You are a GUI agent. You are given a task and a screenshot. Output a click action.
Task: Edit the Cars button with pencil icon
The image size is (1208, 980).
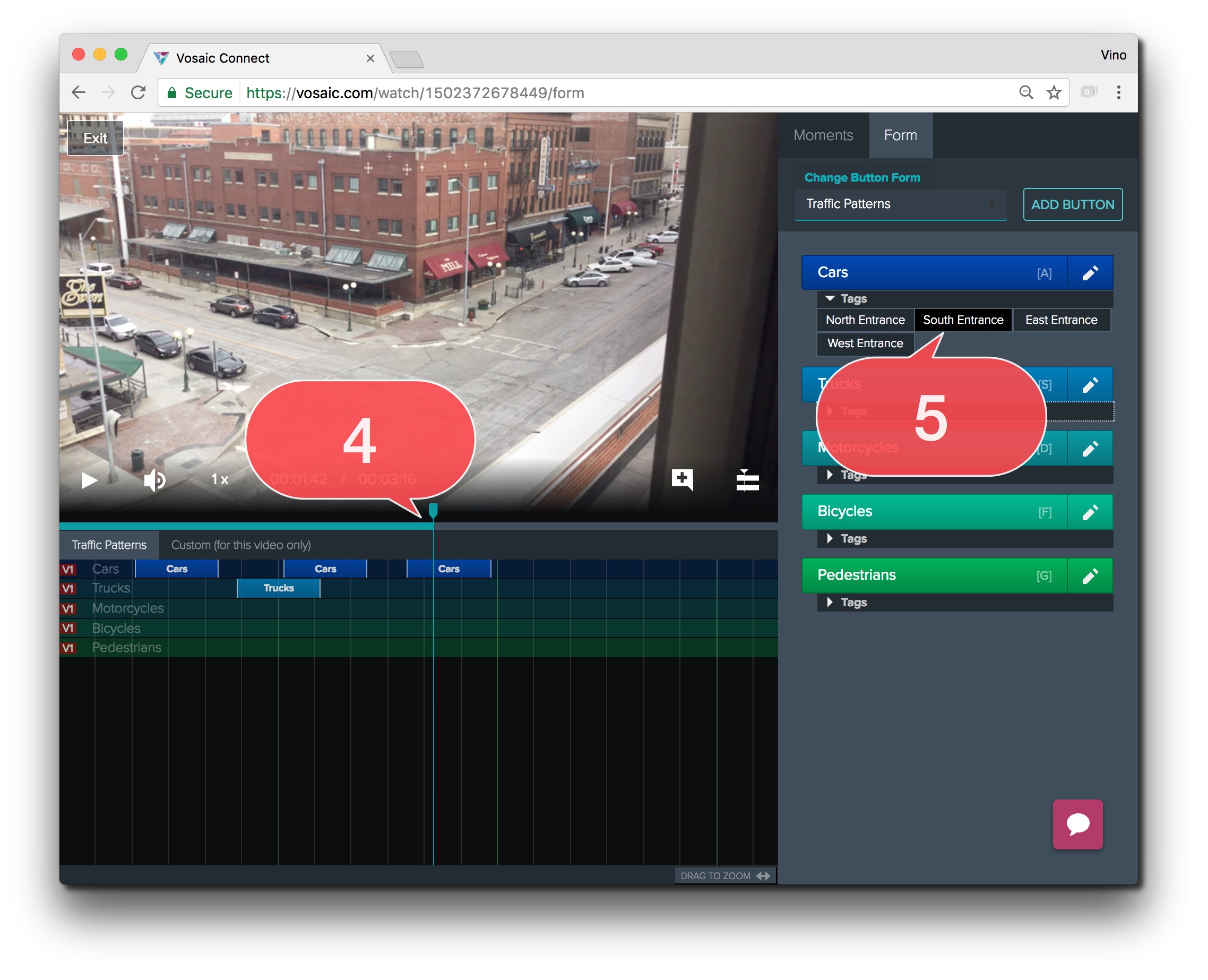[1090, 273]
